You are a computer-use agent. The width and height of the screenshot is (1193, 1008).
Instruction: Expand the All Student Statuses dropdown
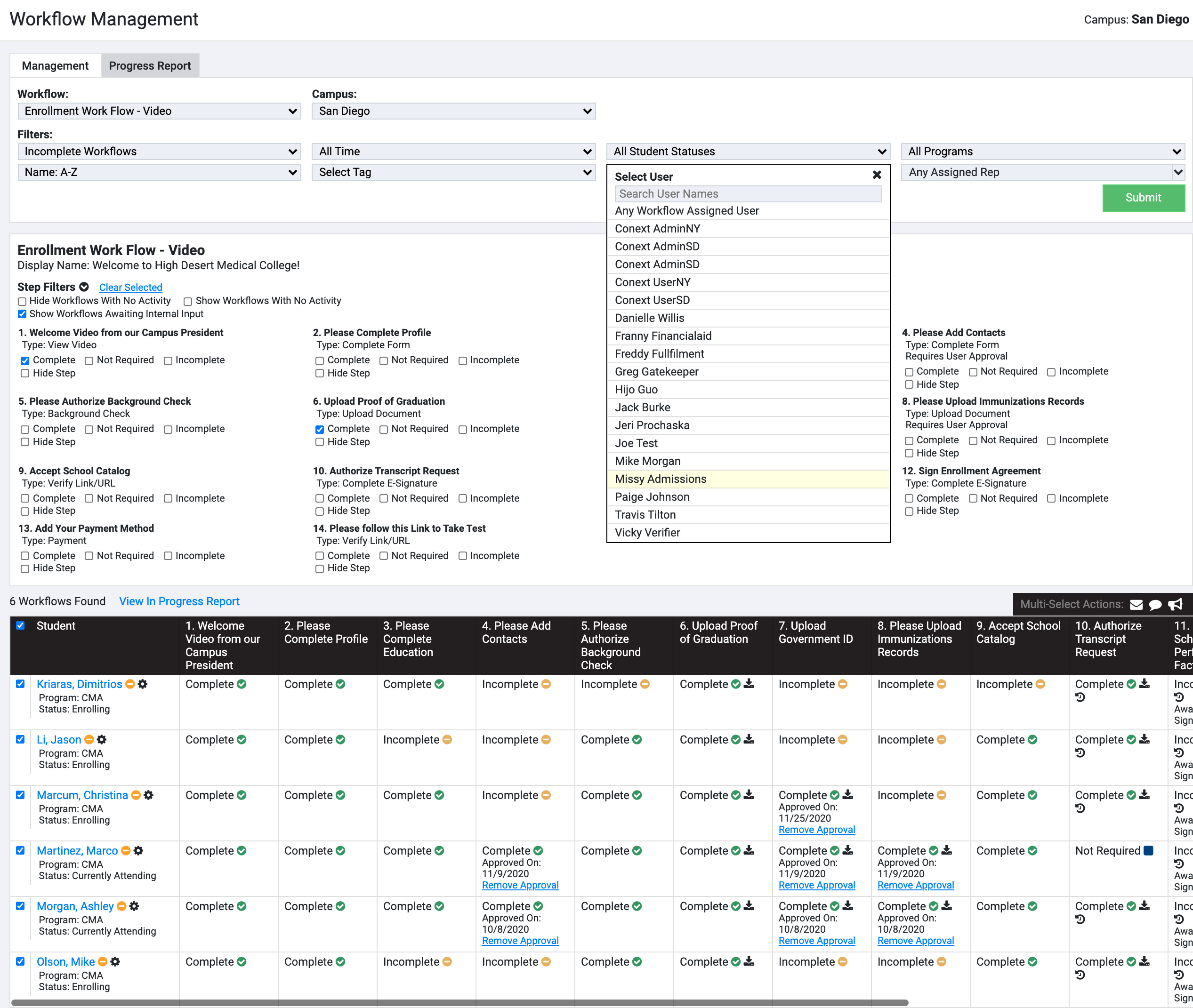[x=748, y=151]
